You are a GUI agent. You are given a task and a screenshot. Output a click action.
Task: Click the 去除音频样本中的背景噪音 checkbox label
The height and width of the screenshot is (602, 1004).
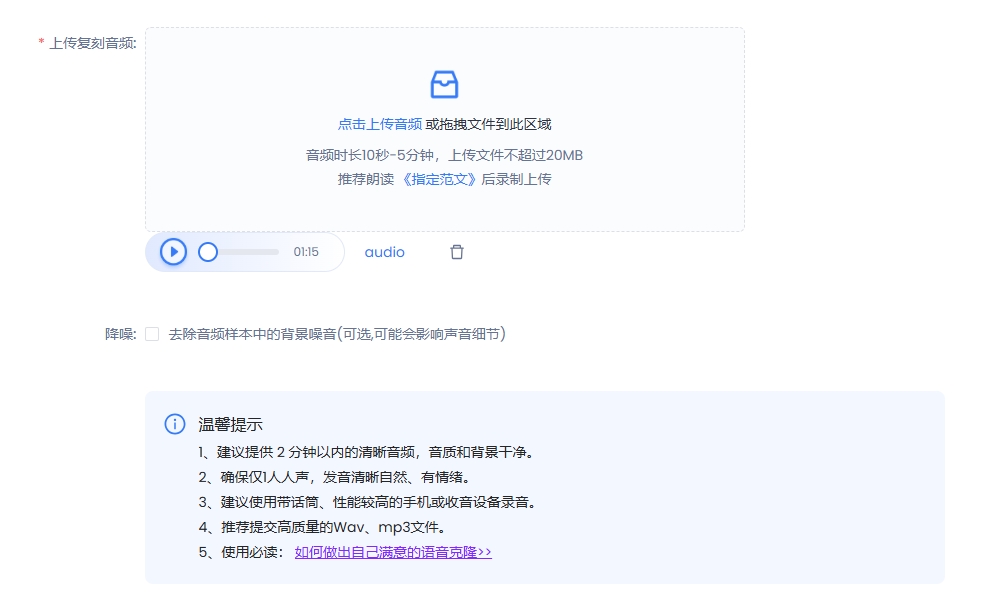[x=337, y=334]
